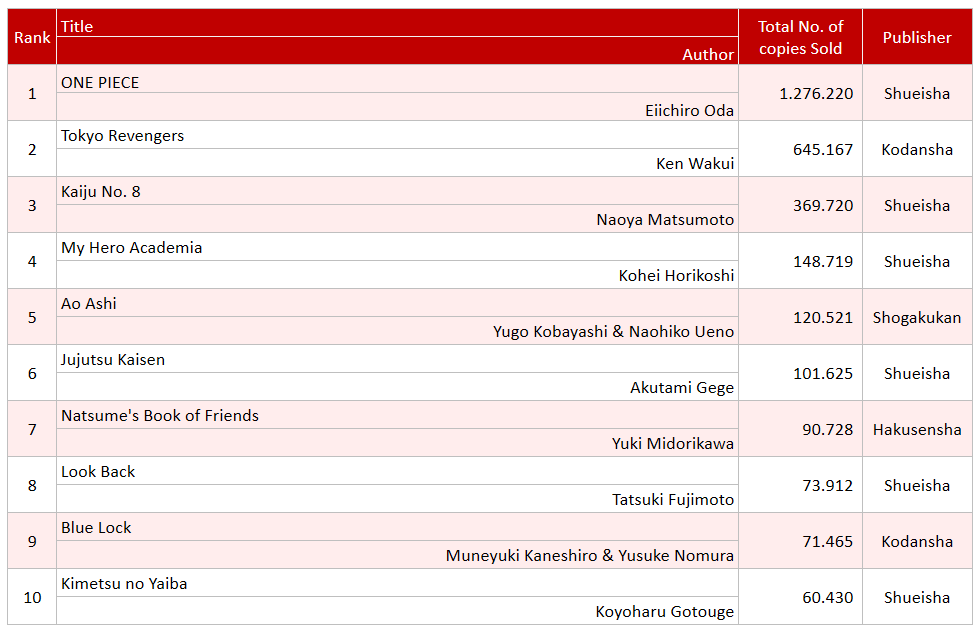The width and height of the screenshot is (980, 634).
Task: Click the Kodansha cell in Blue Lock row
Action: click(x=917, y=541)
